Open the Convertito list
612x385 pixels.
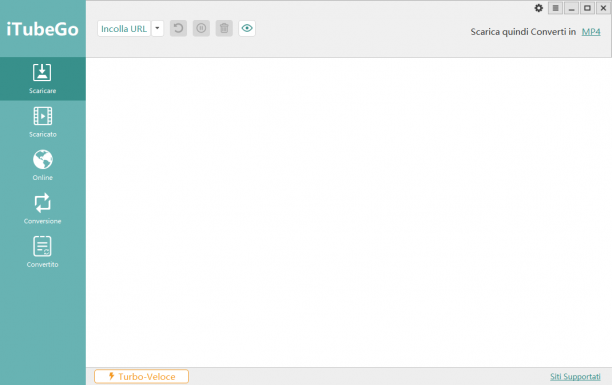point(43,252)
